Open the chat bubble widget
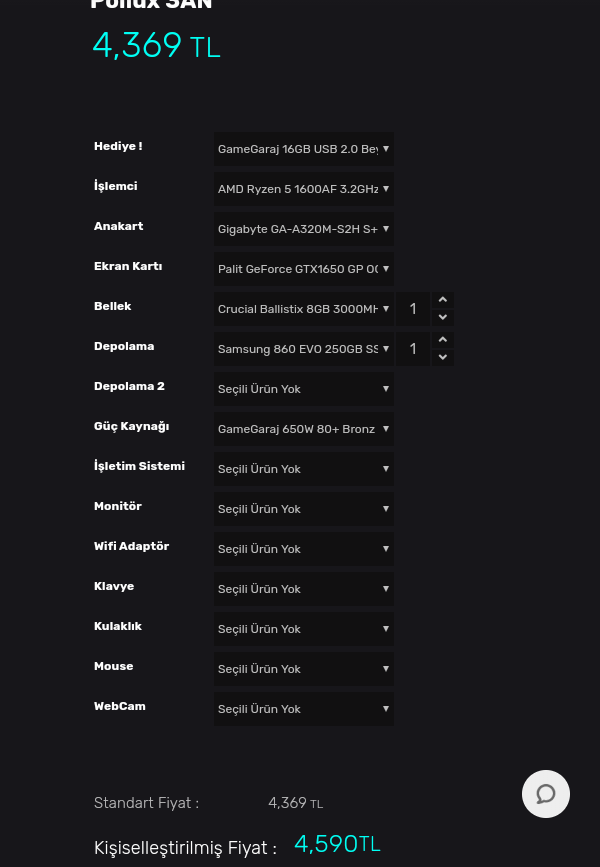This screenshot has height=867, width=600. point(546,794)
